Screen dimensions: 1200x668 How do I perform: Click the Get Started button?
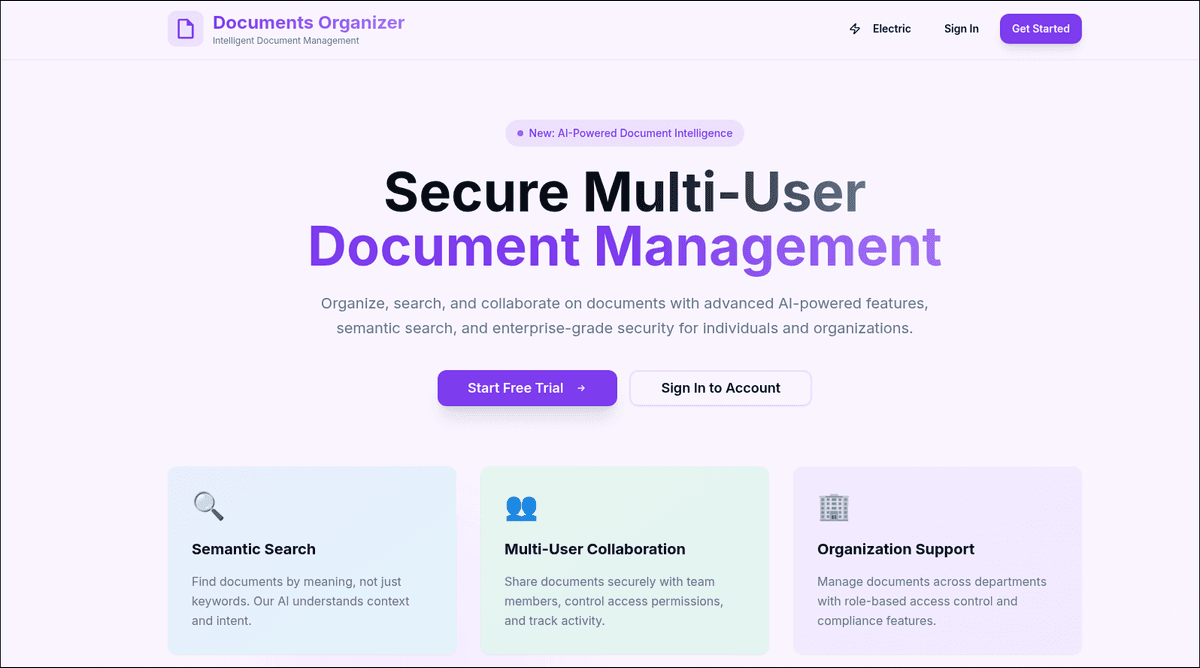[1040, 29]
